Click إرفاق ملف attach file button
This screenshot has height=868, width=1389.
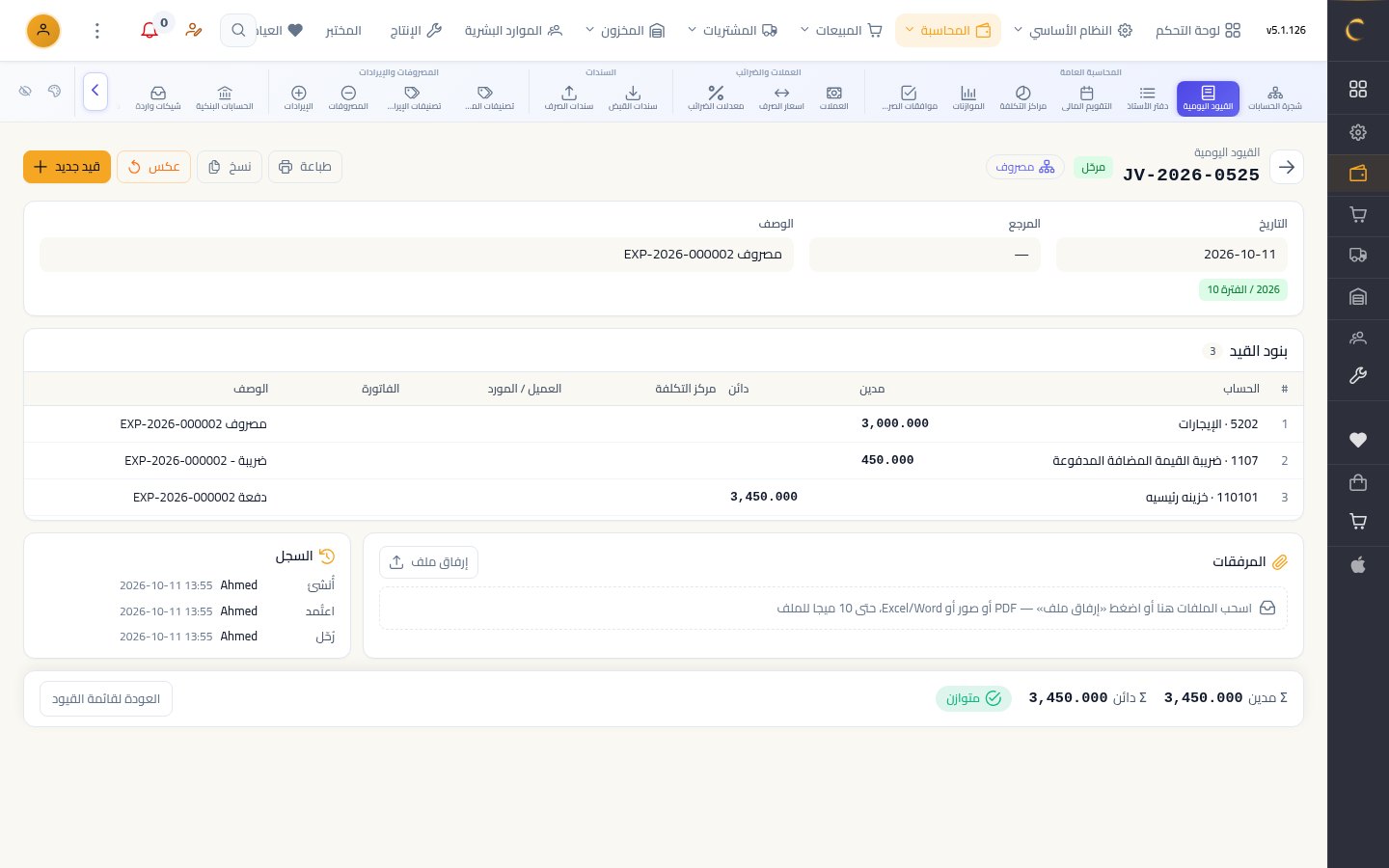[428, 562]
